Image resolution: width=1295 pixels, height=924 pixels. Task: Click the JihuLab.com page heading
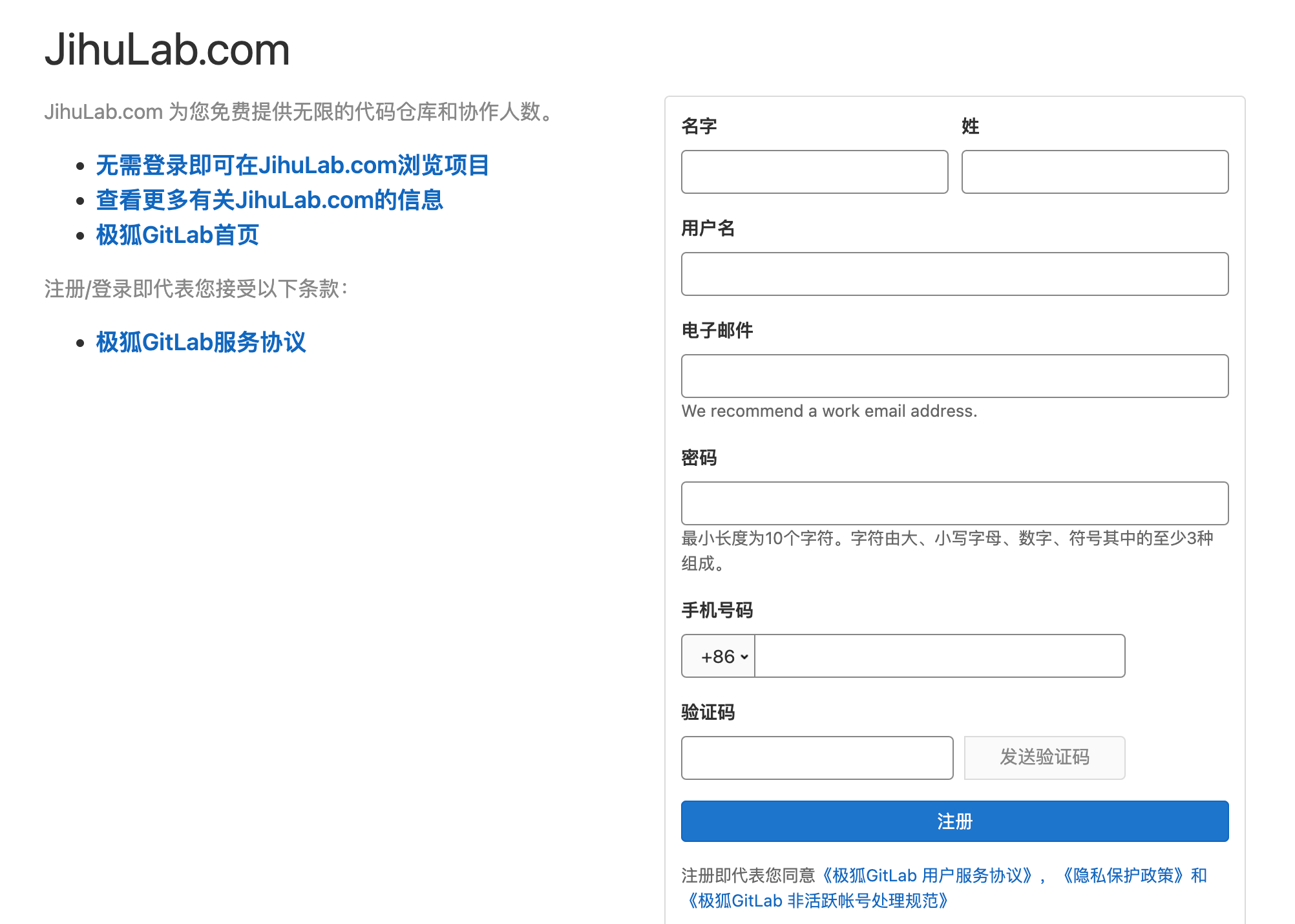click(x=167, y=50)
